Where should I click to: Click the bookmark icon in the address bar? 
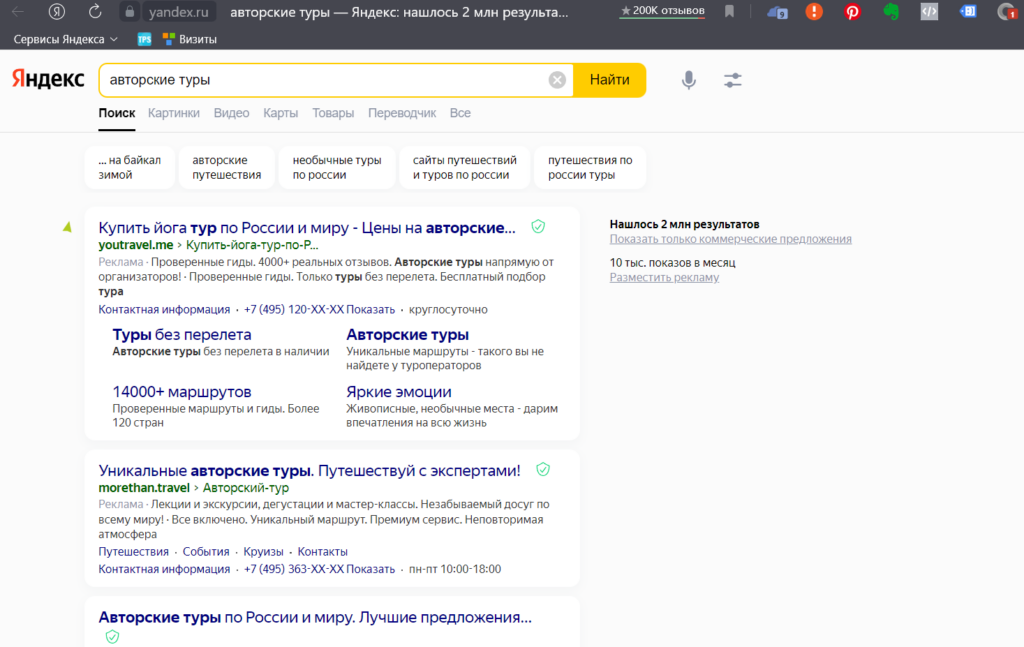coord(729,11)
